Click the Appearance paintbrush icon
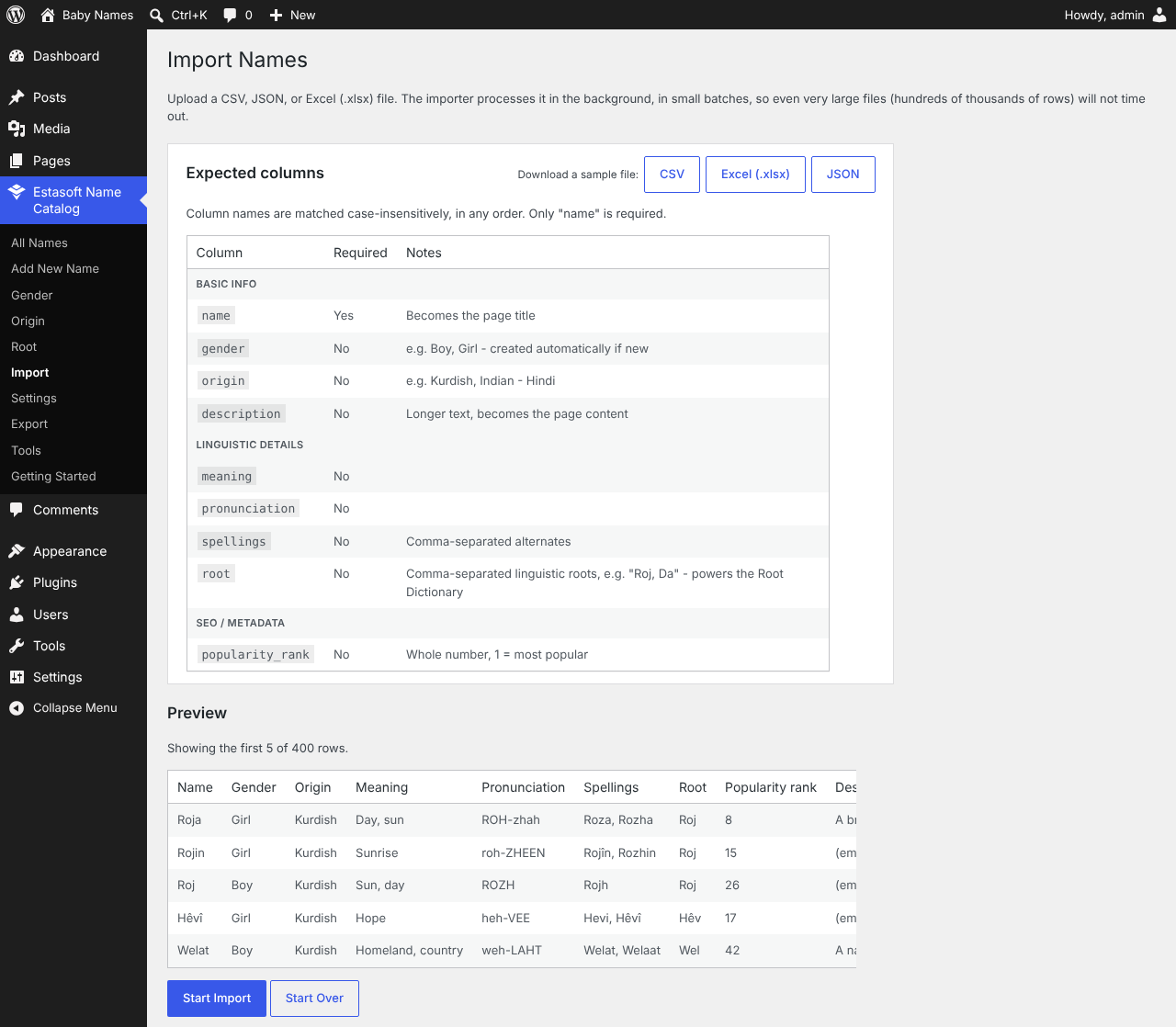The height and width of the screenshot is (1027, 1176). coord(17,551)
